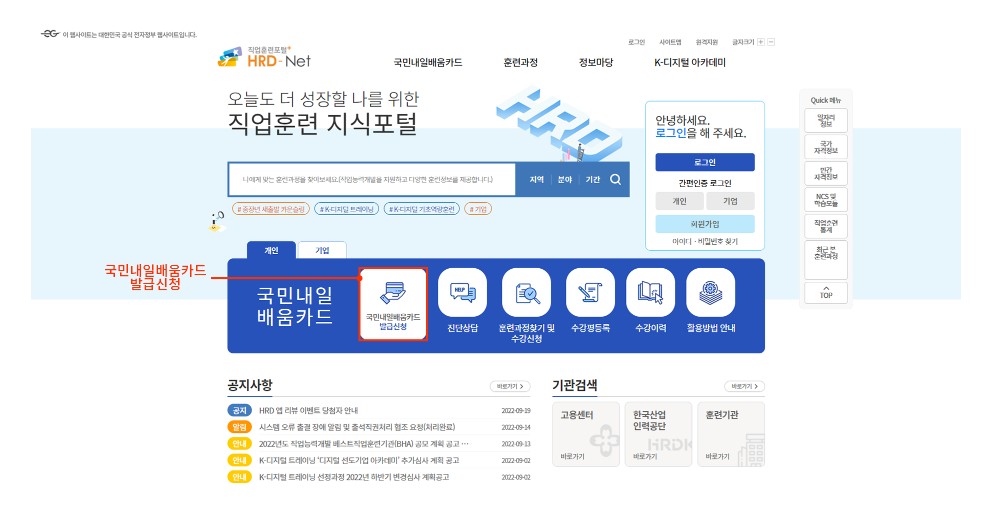Open NCS 및 학습모듈 quick menu item
This screenshot has width=987, height=505.
click(826, 200)
